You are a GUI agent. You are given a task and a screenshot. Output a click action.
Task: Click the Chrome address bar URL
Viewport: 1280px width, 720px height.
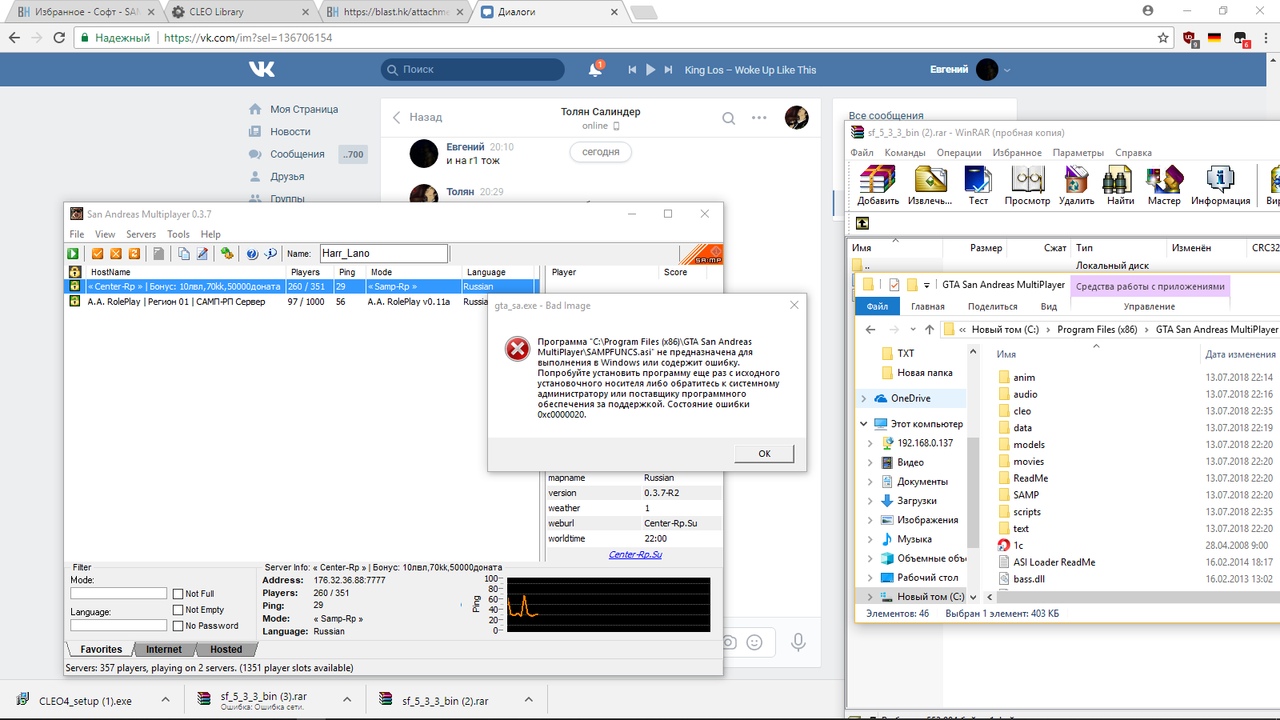click(247, 38)
